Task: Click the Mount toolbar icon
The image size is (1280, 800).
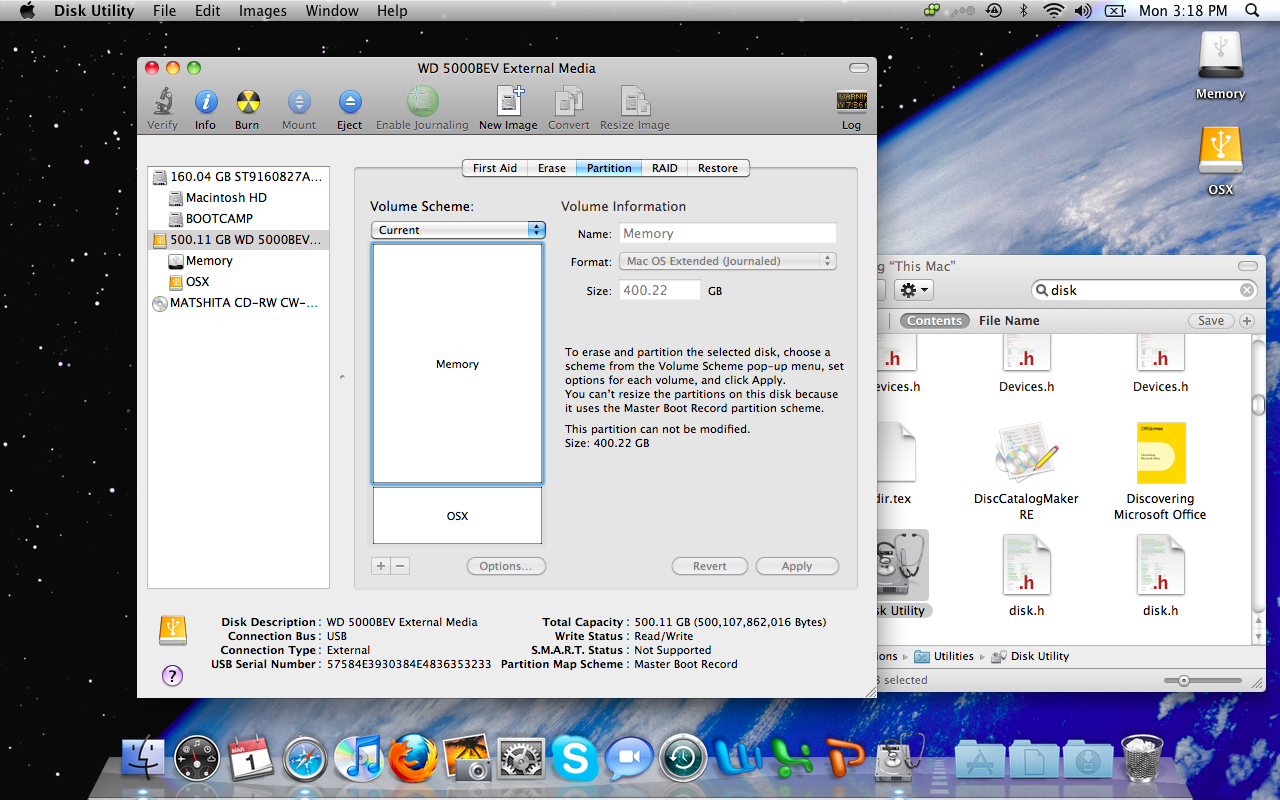Action: (299, 102)
